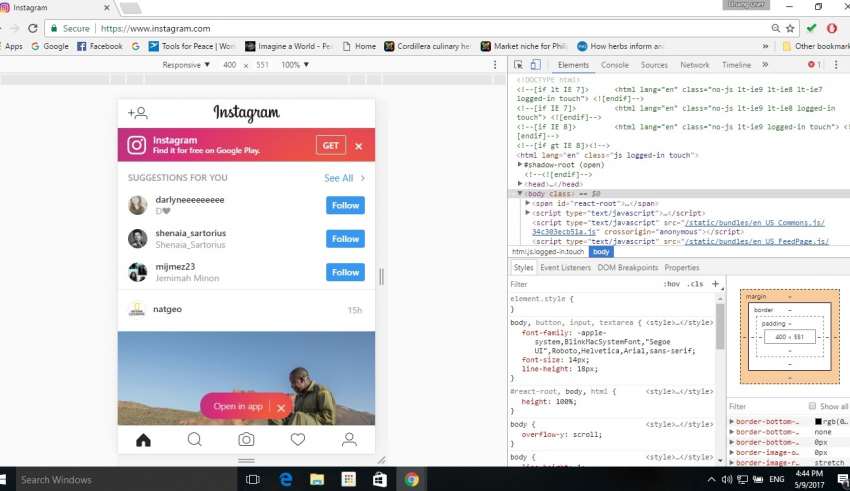Switch to the Sources tab

[x=654, y=65]
